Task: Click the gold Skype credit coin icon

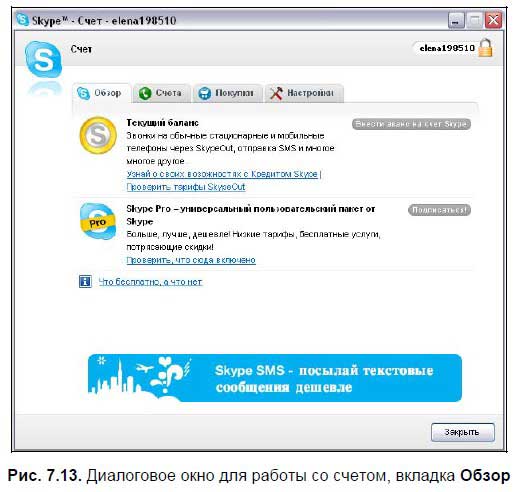Action: 98,135
